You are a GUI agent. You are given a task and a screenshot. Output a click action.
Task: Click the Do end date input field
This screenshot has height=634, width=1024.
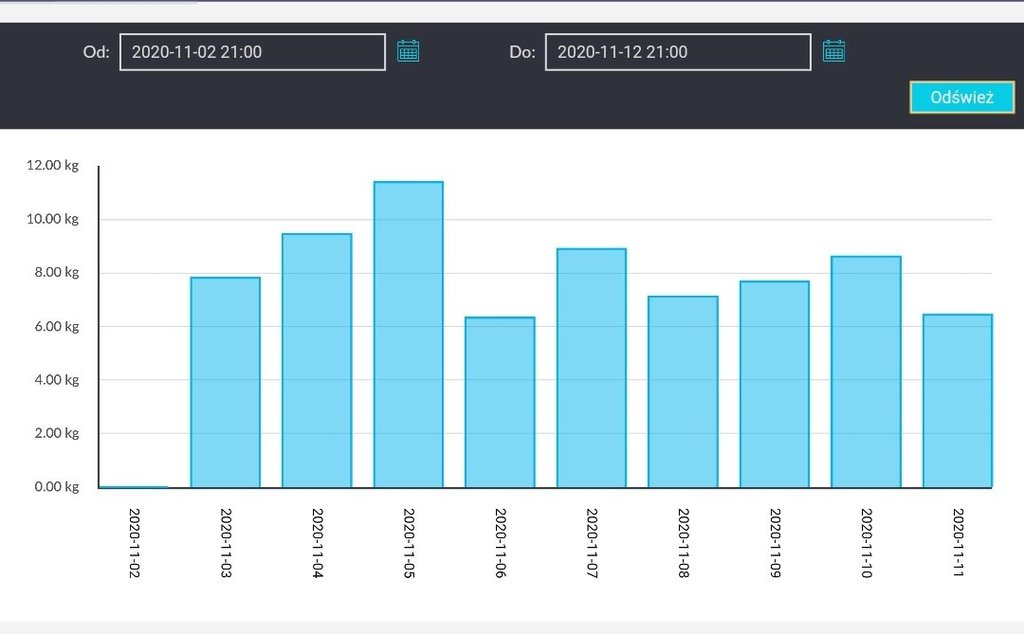pos(677,52)
